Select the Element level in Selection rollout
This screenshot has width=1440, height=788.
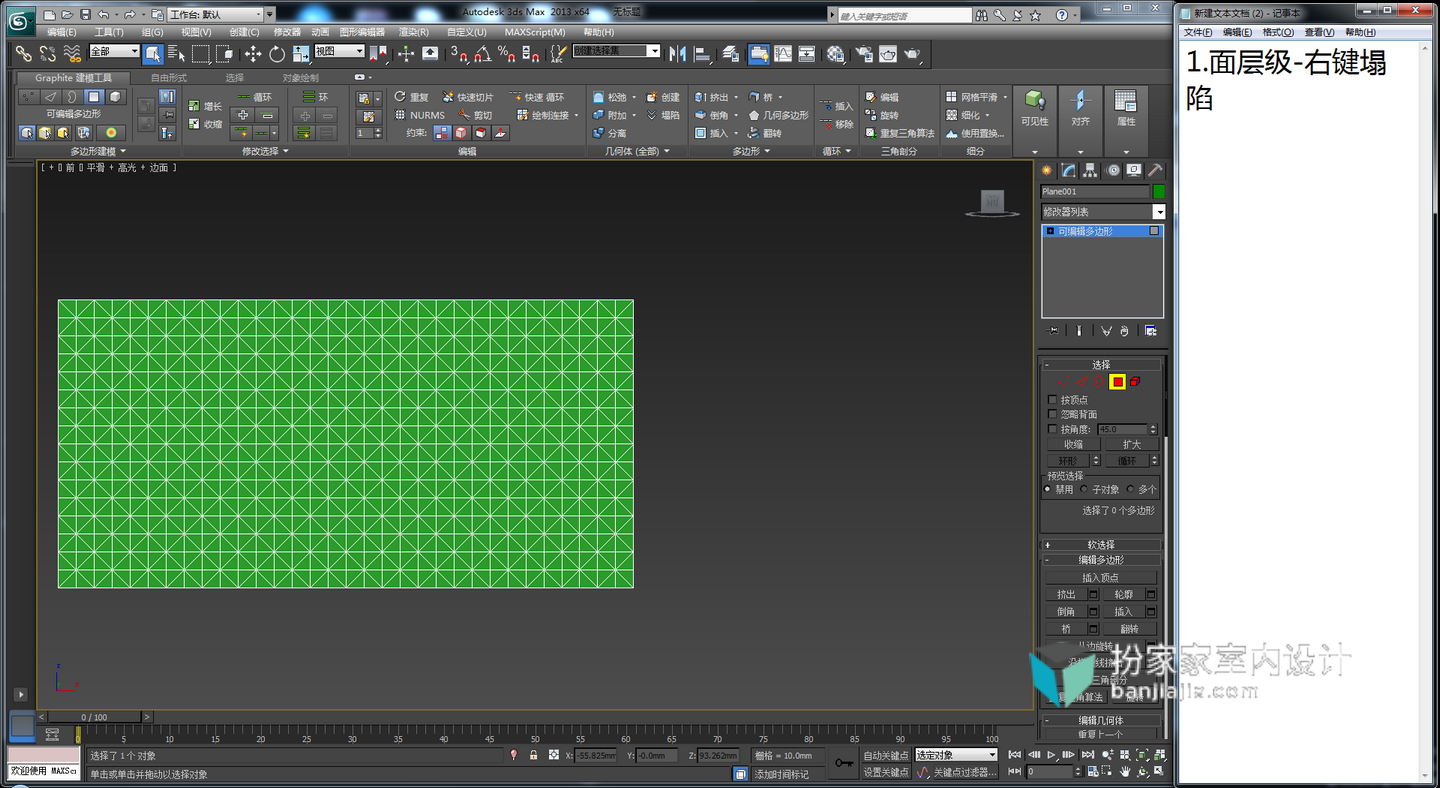pyautogui.click(x=1136, y=381)
